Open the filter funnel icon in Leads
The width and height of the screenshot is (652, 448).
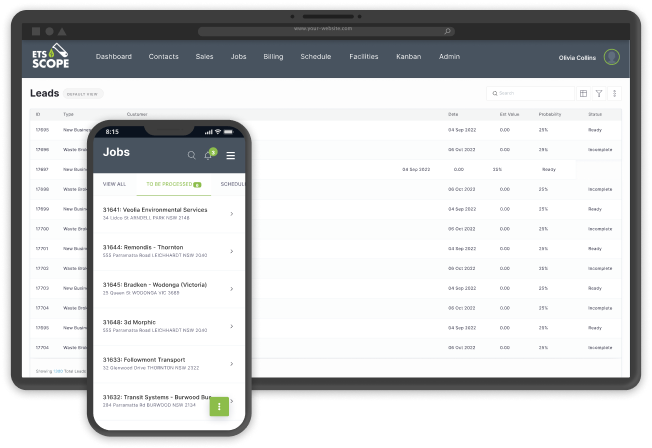click(x=599, y=94)
